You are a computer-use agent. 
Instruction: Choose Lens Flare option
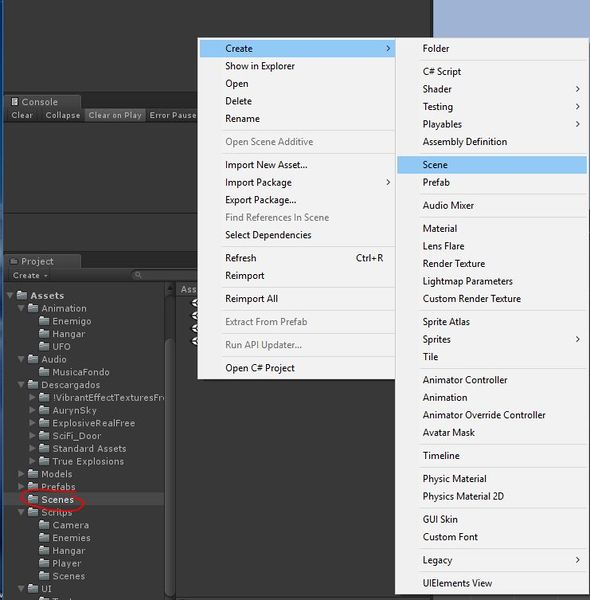click(492, 246)
